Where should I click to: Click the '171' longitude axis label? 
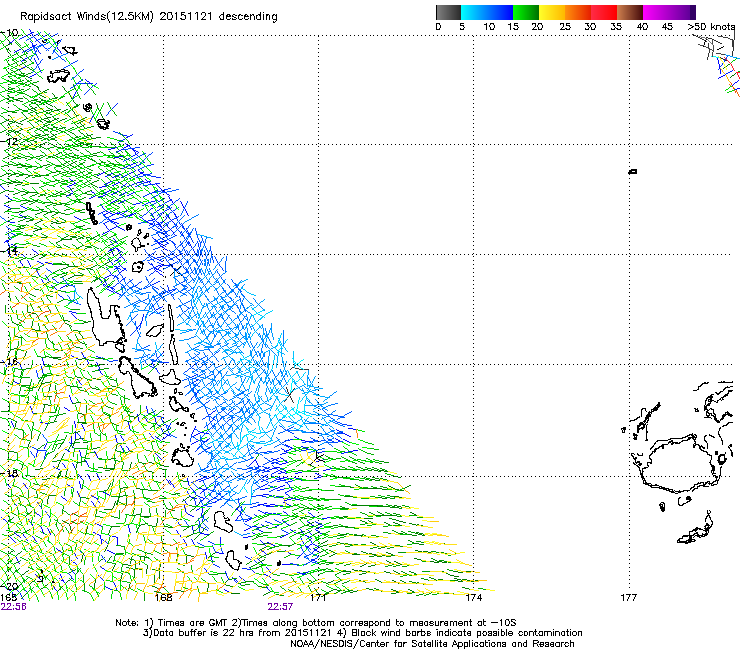(319, 598)
